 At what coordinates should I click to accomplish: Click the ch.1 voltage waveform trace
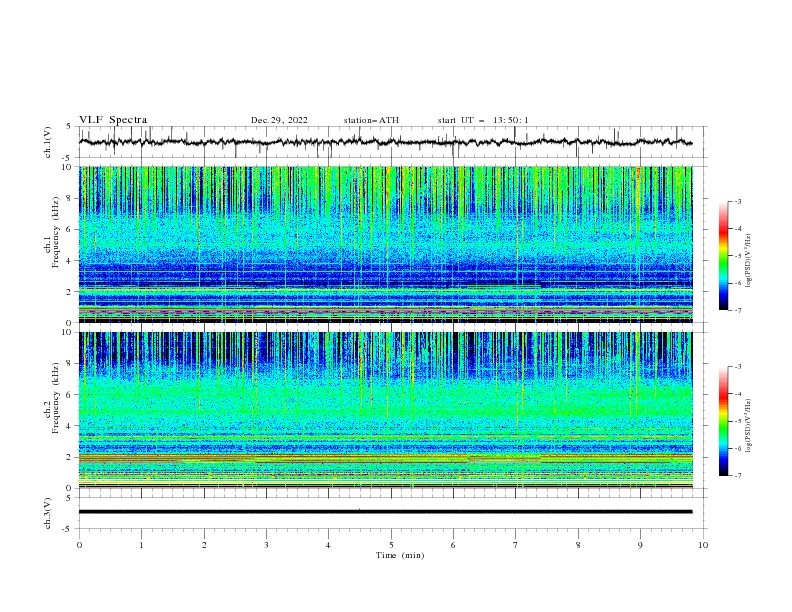385,142
